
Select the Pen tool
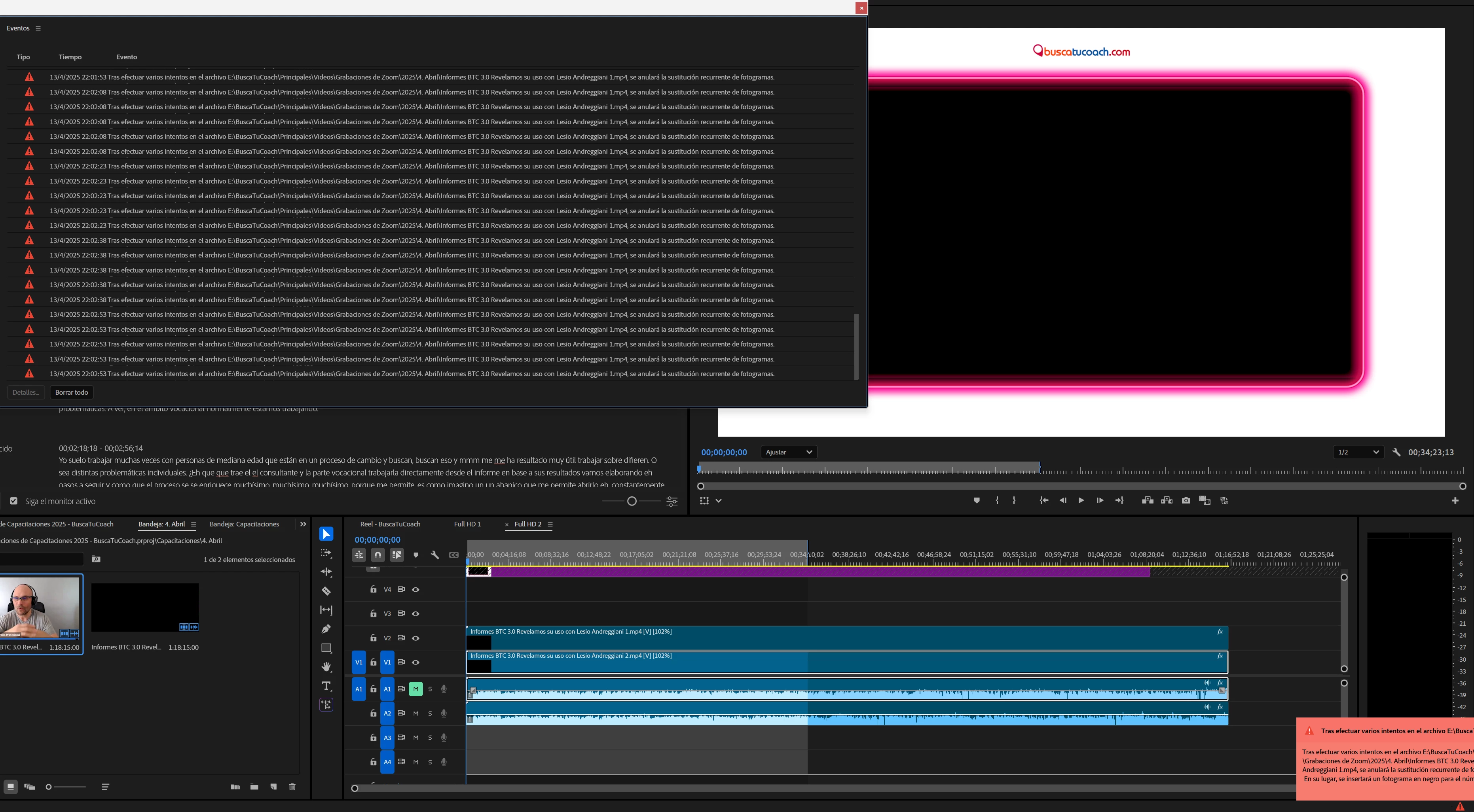[326, 629]
